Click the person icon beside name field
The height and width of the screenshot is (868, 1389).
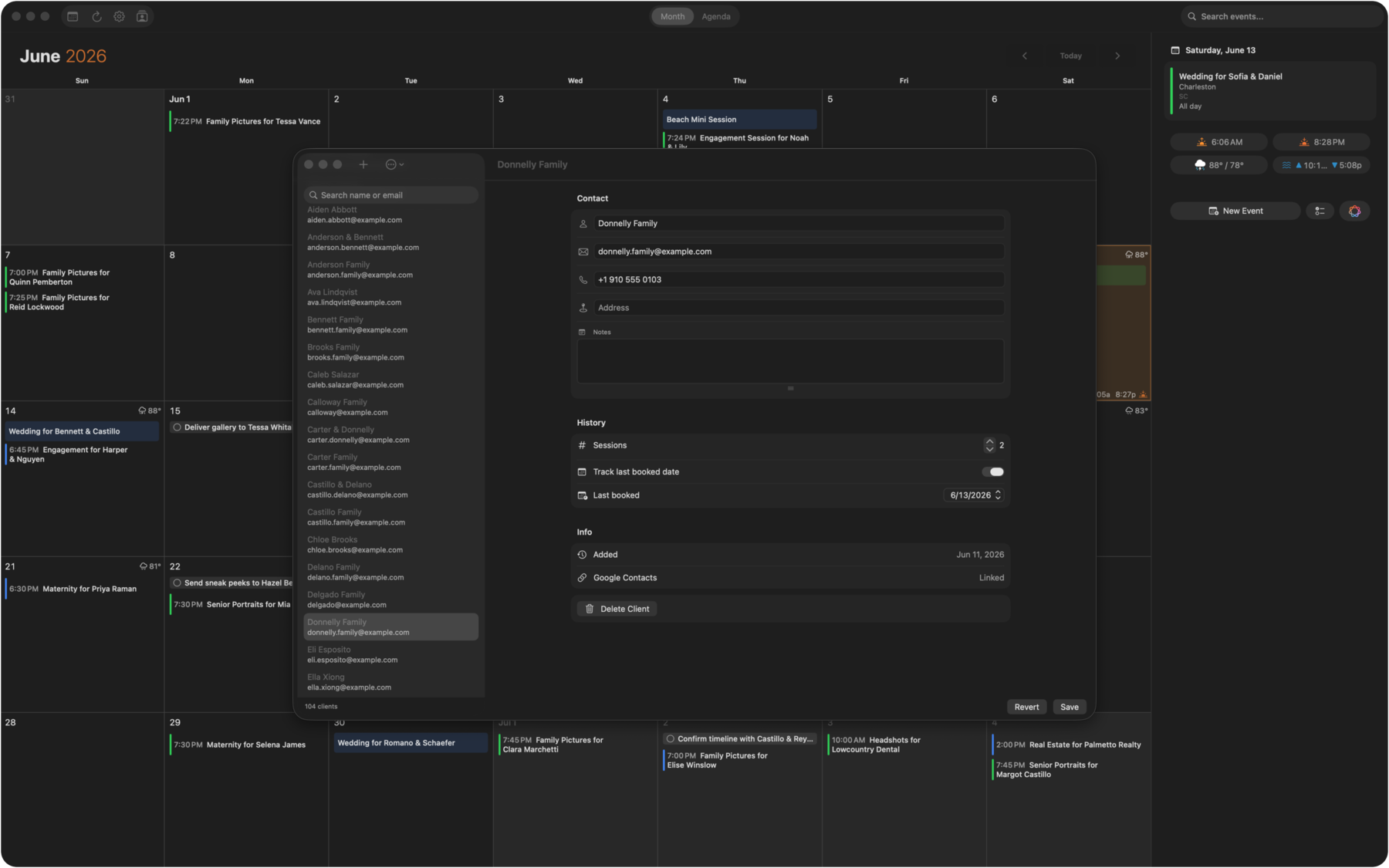coord(583,224)
